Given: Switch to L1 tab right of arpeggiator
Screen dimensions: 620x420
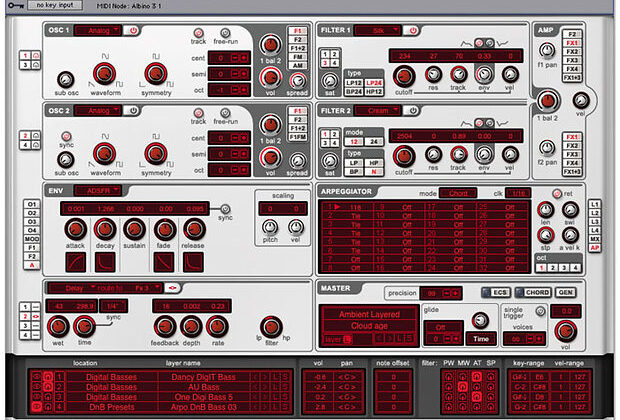Looking at the screenshot, I should 594,204.
